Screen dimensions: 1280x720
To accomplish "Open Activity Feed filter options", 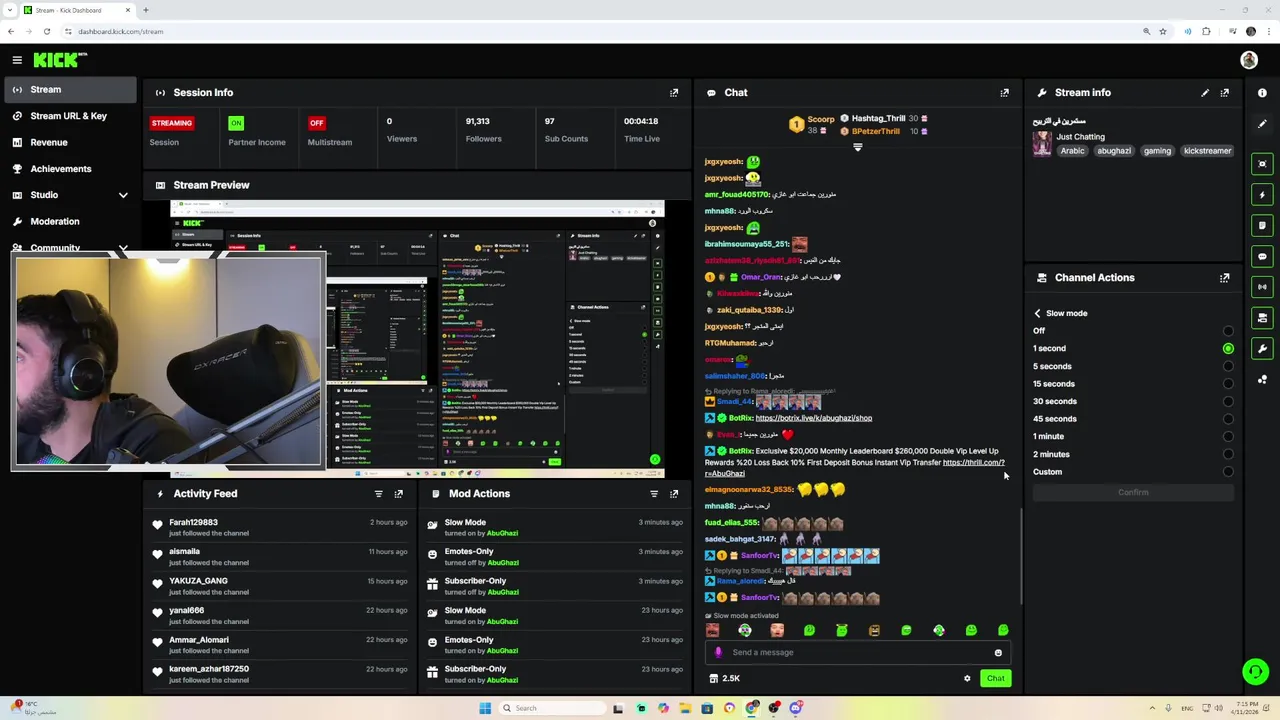I will (x=379, y=494).
